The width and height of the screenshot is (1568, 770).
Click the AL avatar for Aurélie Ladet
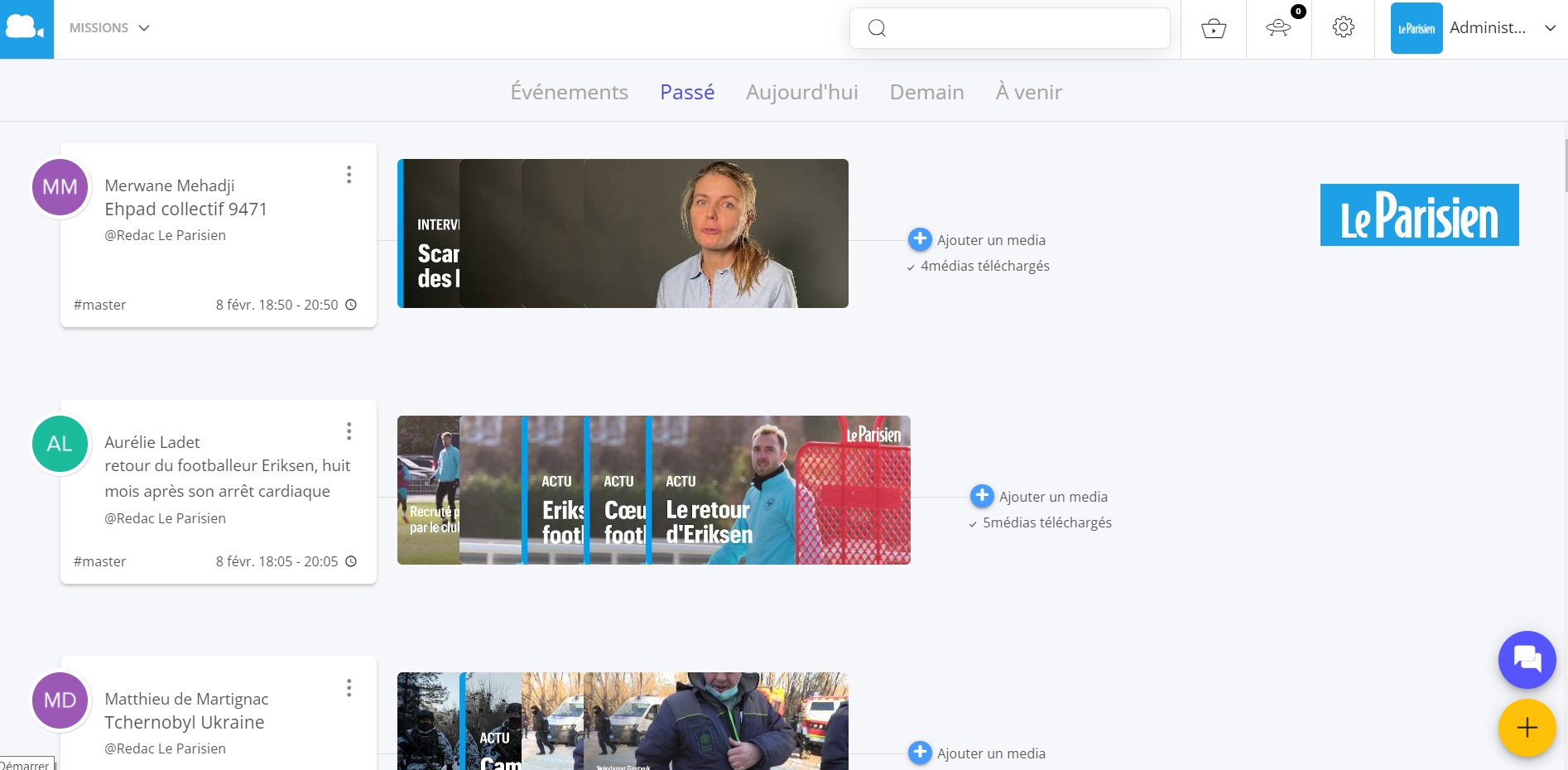click(60, 444)
